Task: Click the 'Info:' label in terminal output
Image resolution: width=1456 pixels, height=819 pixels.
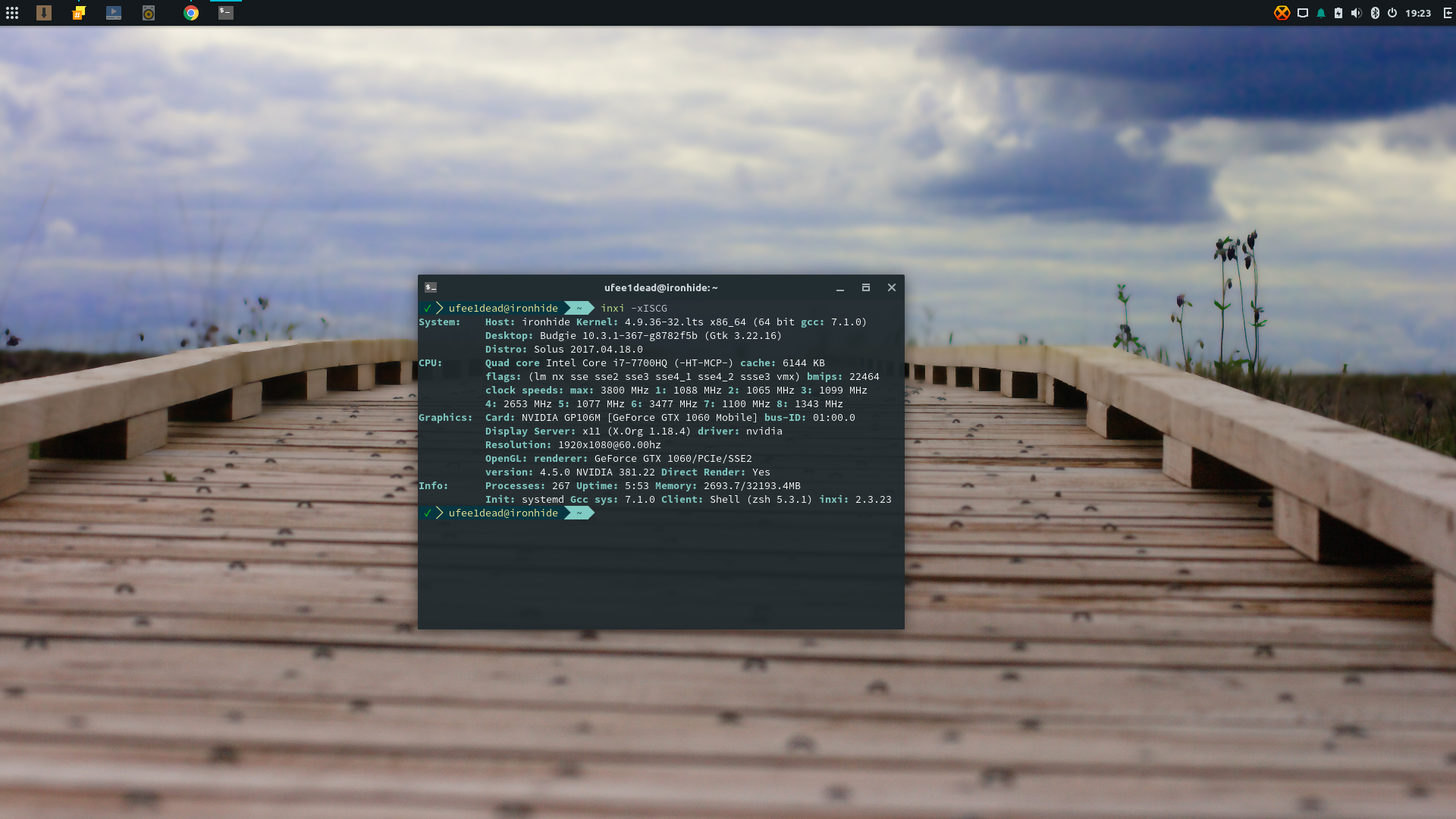Action: pyautogui.click(x=434, y=486)
